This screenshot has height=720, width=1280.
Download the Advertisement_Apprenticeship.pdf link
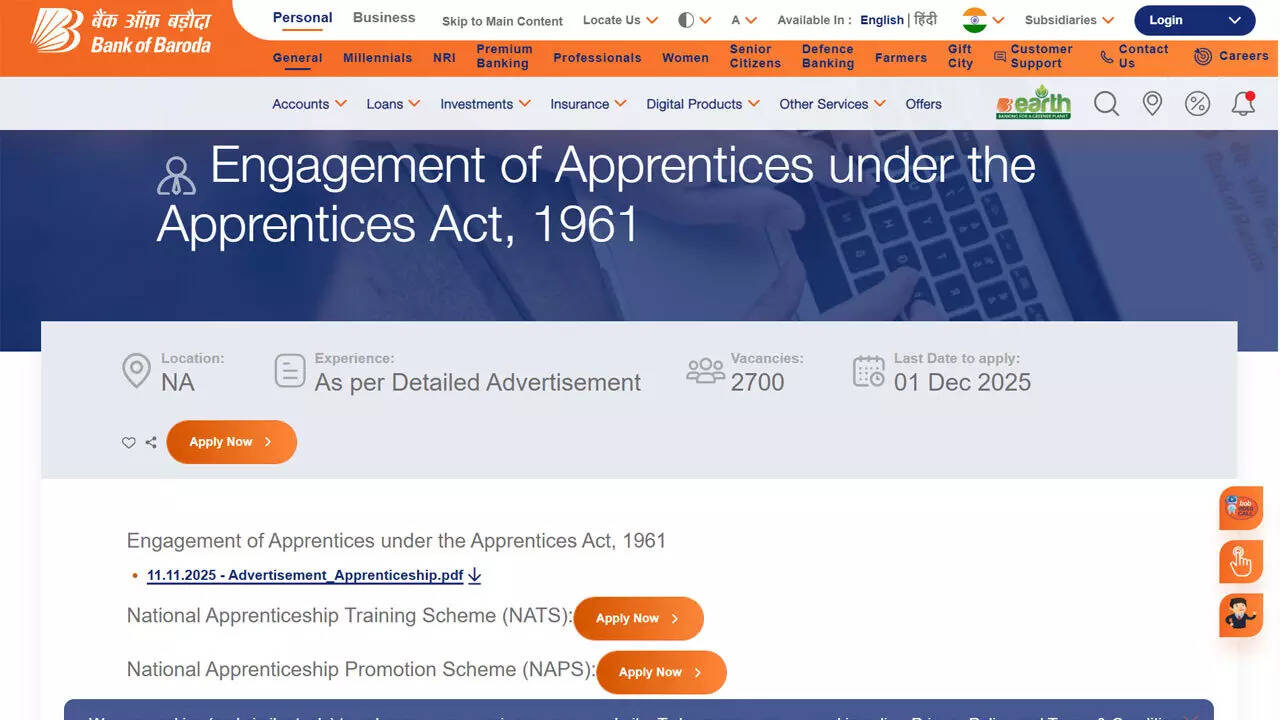[305, 575]
